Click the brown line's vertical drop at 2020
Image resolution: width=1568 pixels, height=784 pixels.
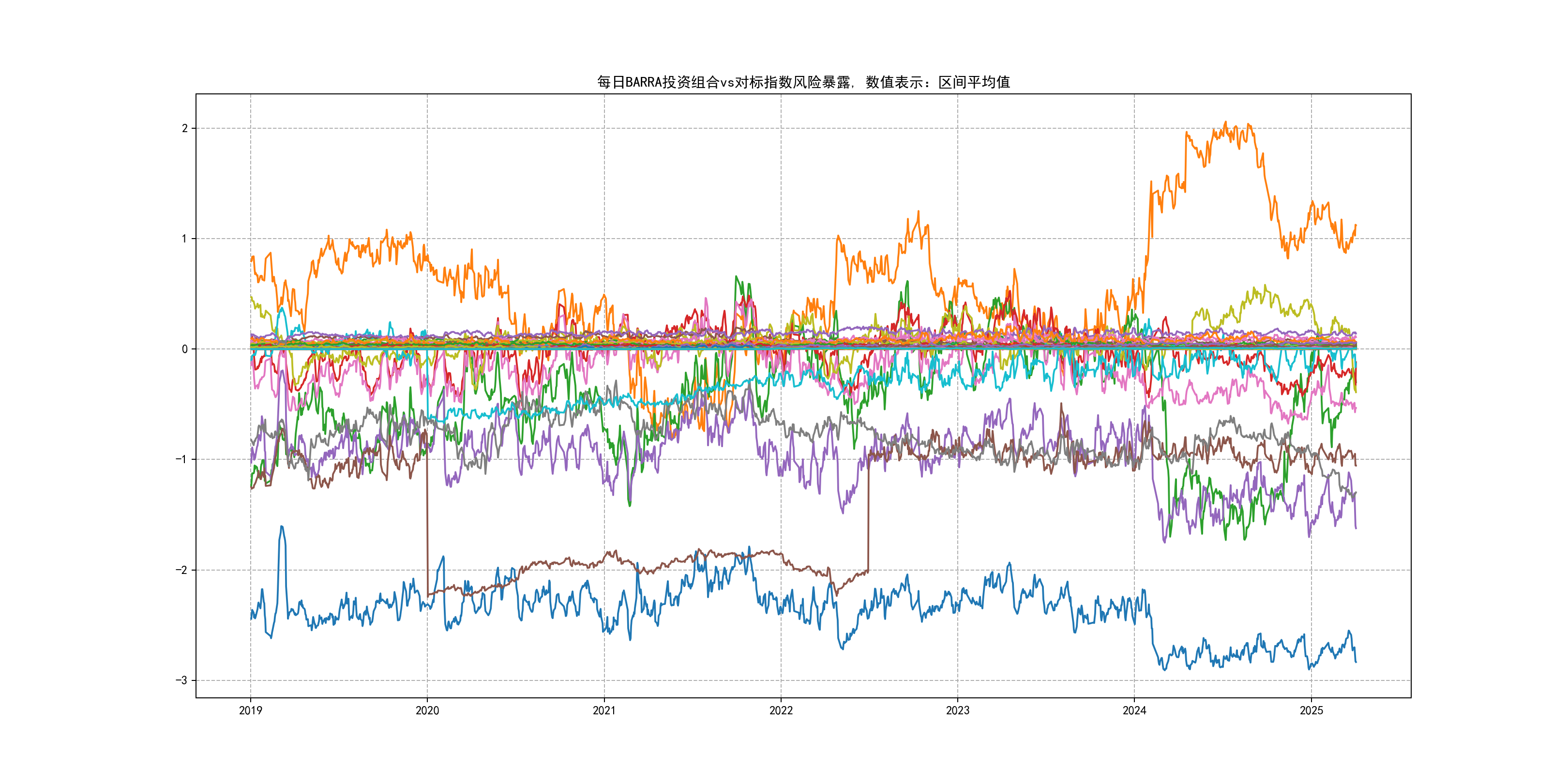[x=427, y=517]
